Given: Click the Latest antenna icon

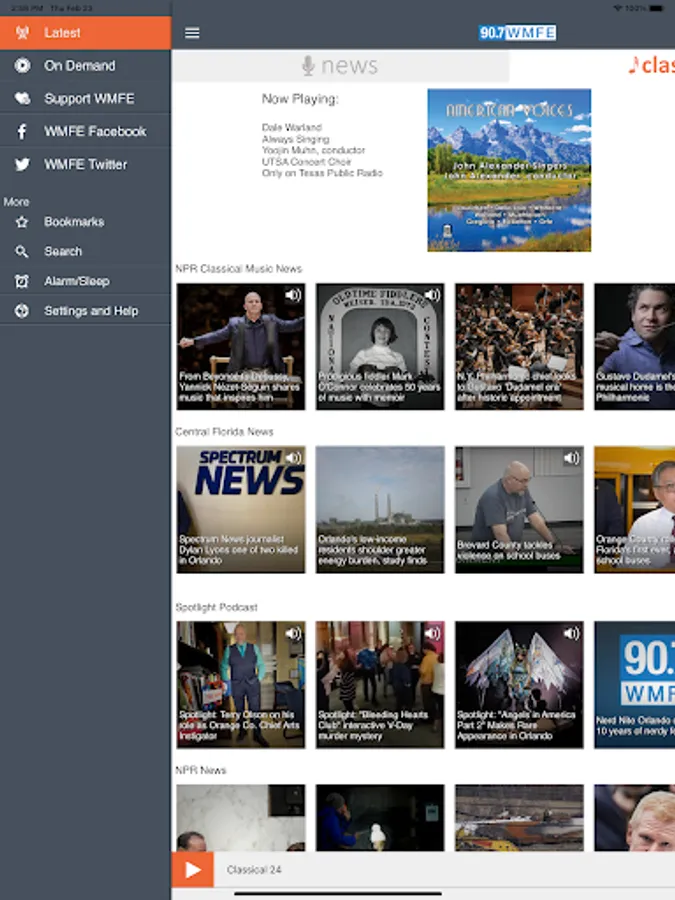Looking at the screenshot, I should 22,33.
